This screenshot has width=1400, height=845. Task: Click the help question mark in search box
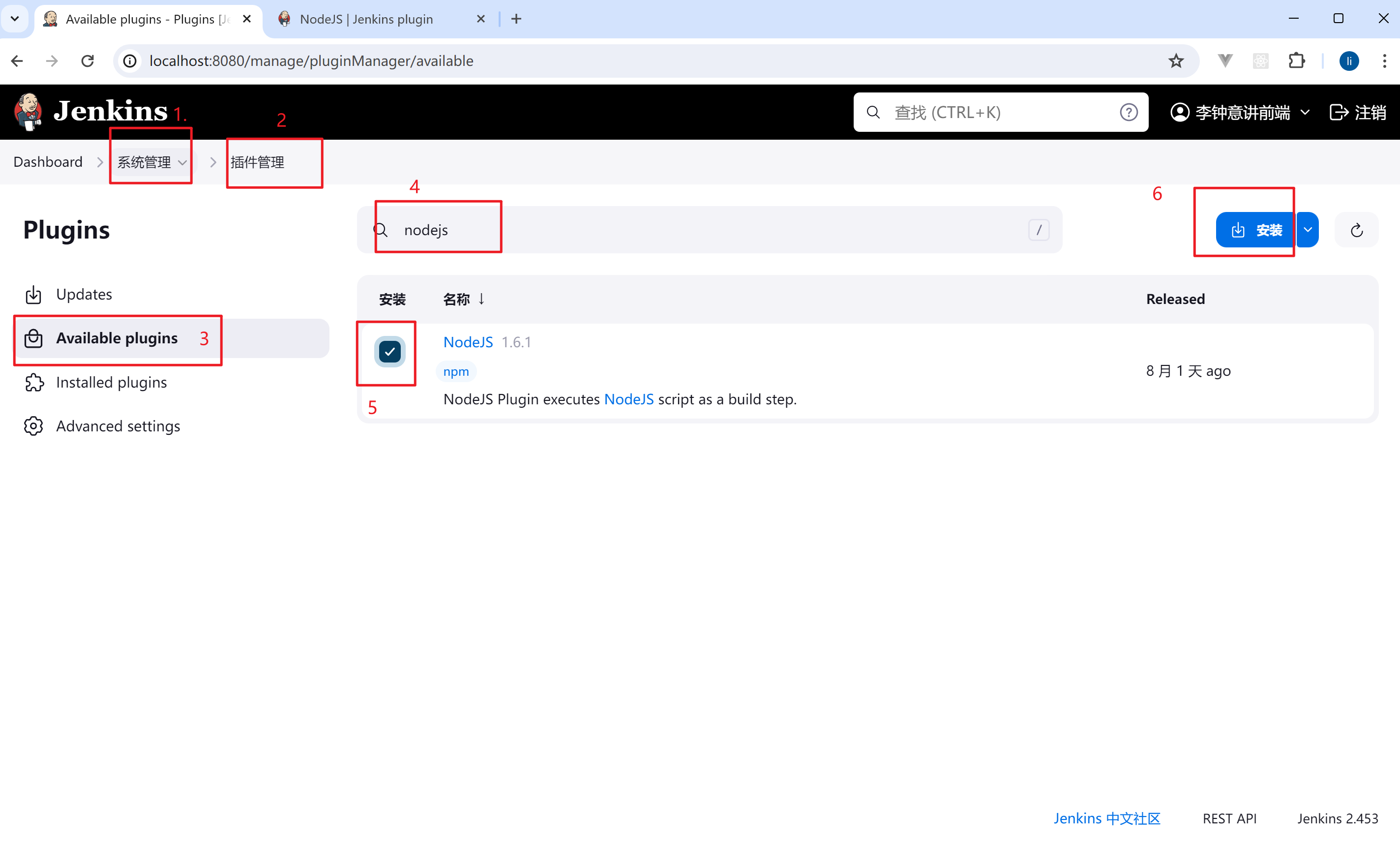coord(1129,113)
